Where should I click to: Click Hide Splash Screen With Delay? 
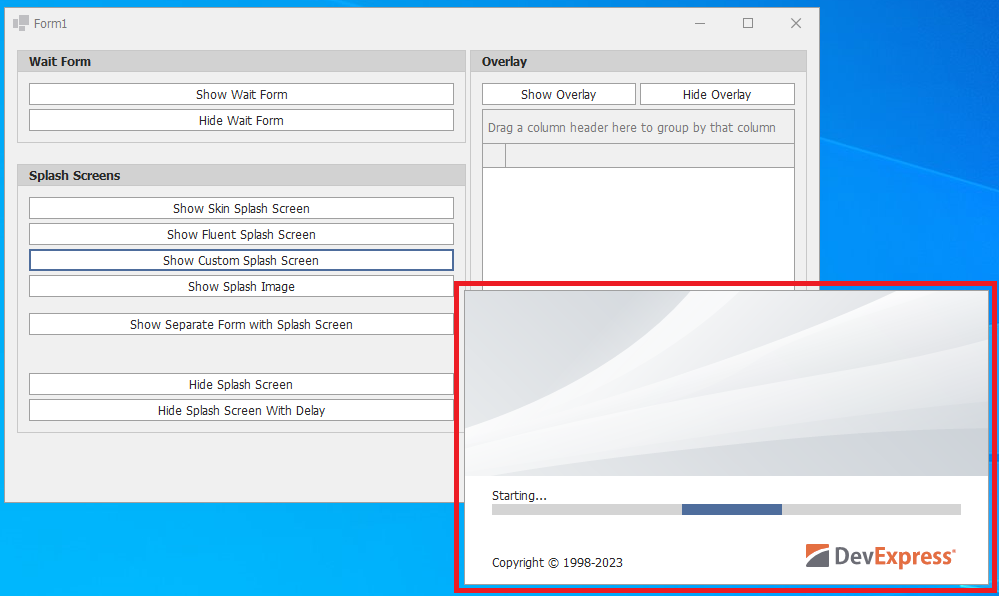click(x=241, y=411)
